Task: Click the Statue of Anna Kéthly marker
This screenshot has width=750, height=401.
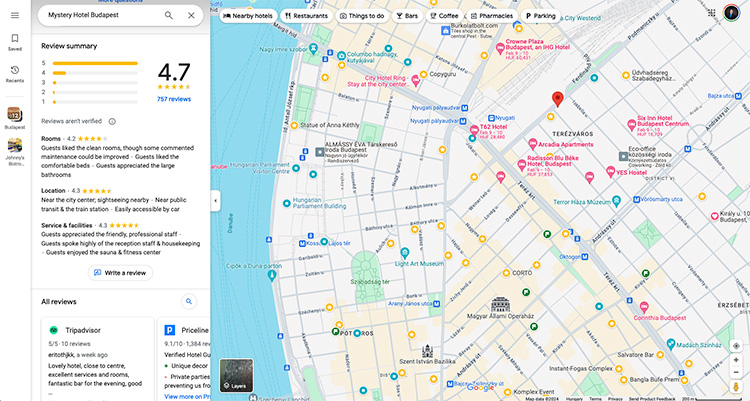Action: tap(294, 125)
